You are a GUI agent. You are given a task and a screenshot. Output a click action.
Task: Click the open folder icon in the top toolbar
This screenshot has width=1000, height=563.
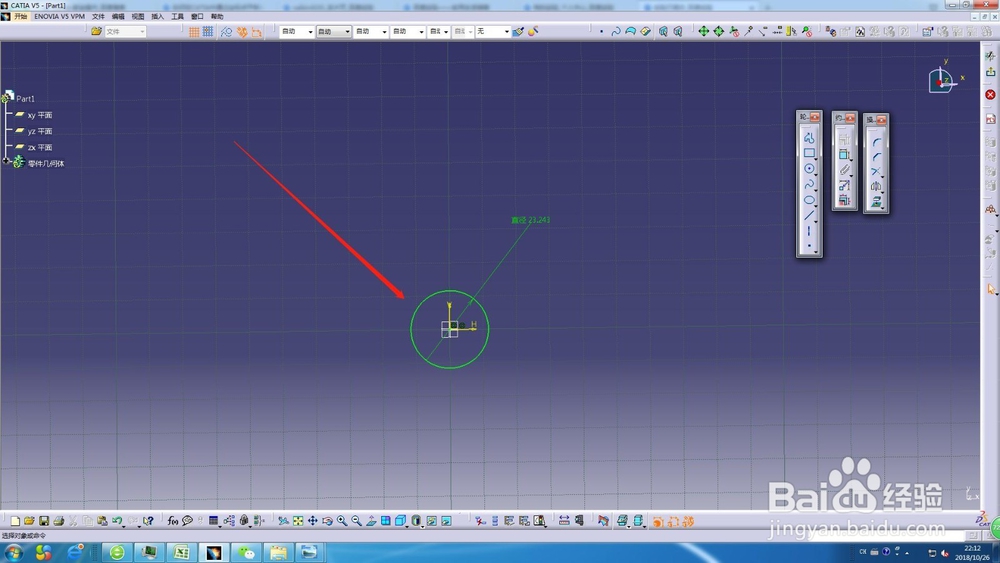[x=96, y=31]
